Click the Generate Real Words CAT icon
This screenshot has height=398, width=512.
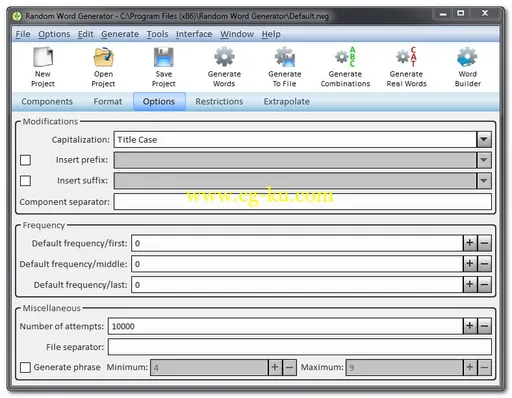(406, 57)
